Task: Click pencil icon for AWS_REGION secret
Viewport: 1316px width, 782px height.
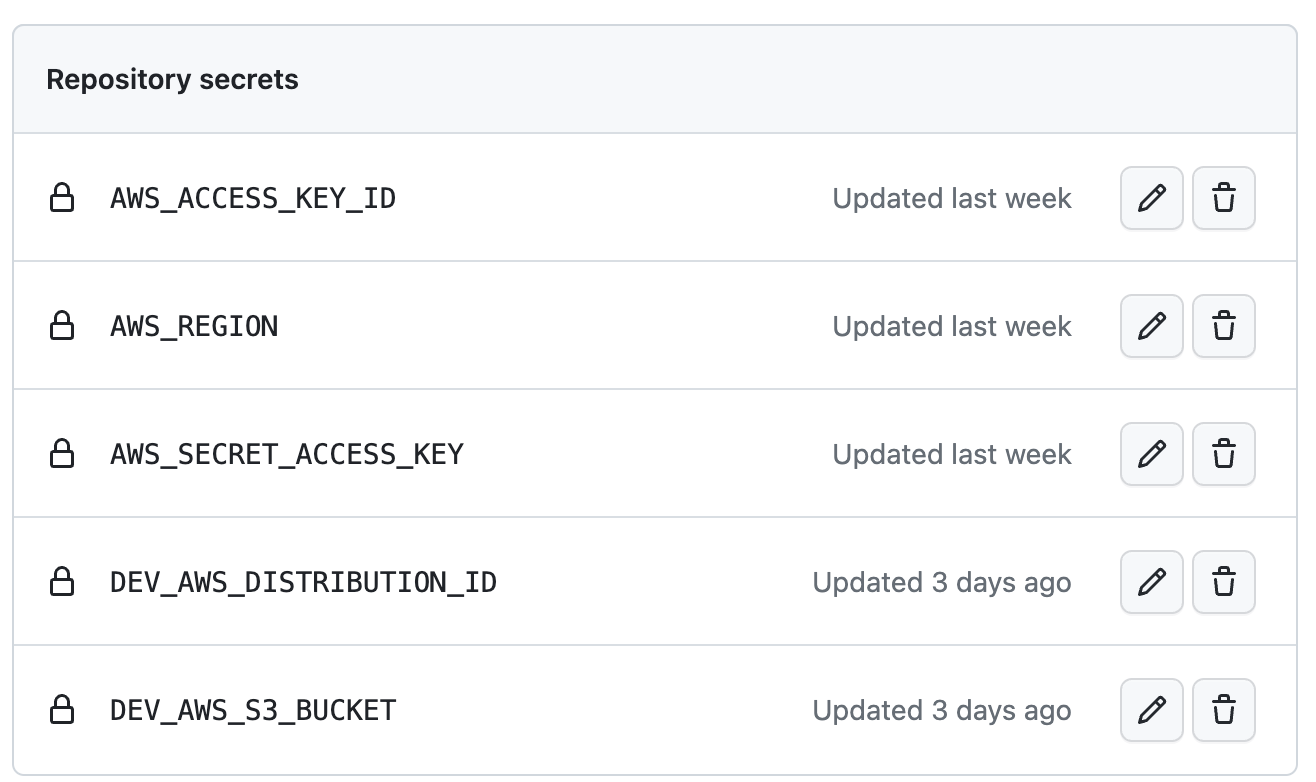Action: pos(1152,326)
